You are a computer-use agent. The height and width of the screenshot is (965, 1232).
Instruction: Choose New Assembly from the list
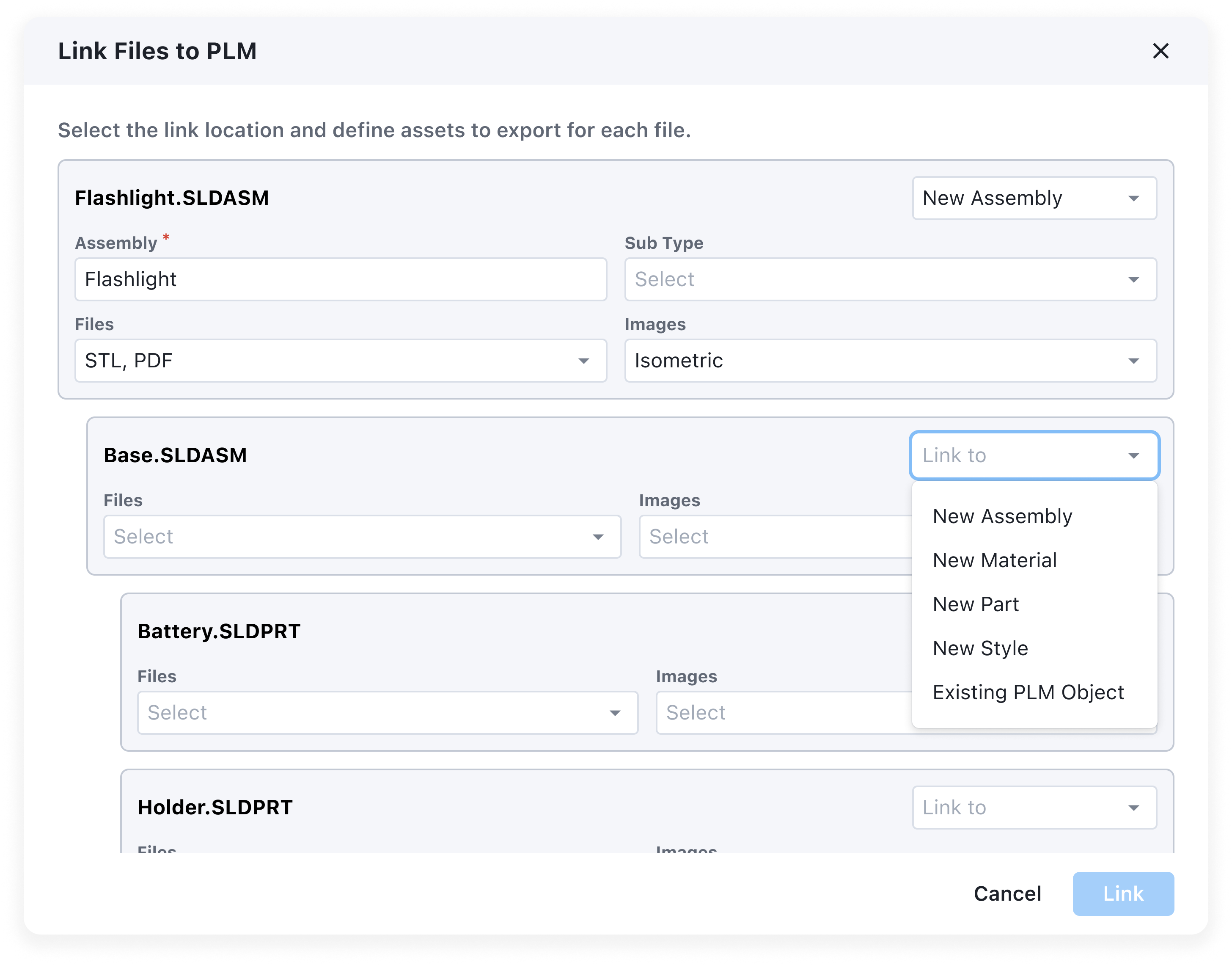[x=1002, y=516]
